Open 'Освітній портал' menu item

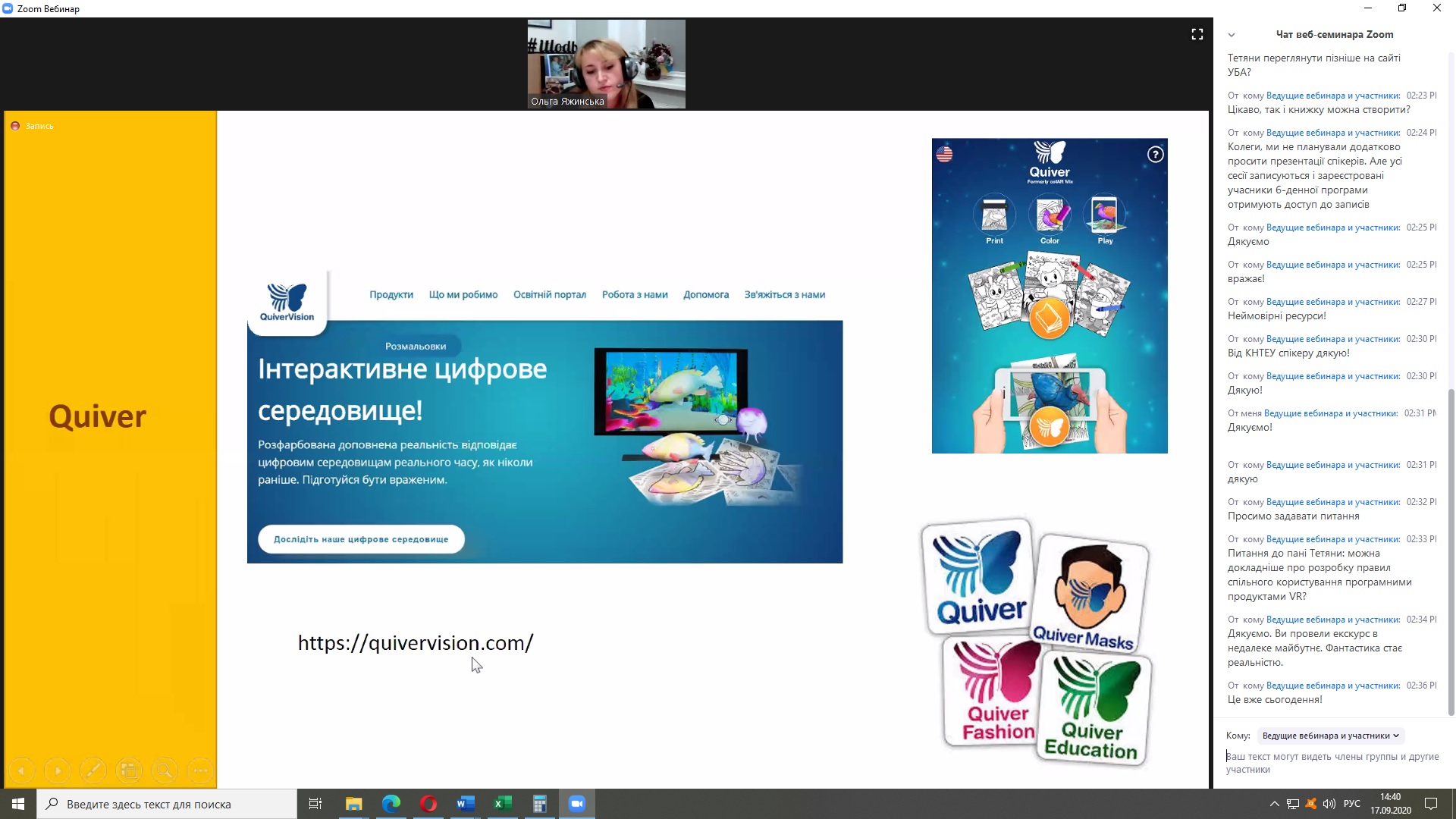[550, 295]
